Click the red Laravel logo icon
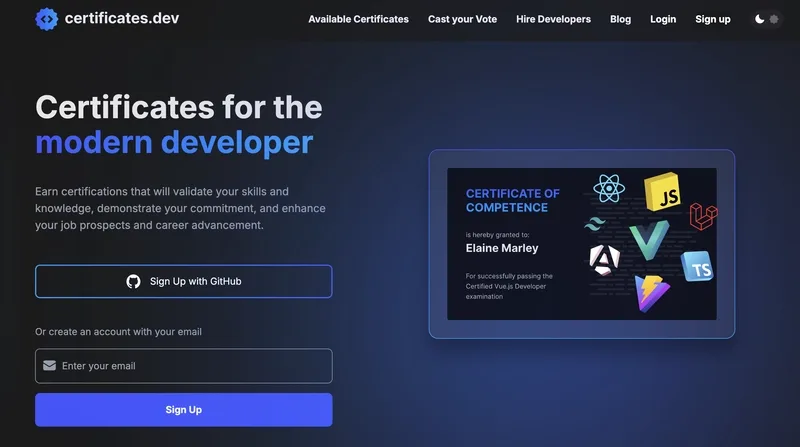The width and height of the screenshot is (800, 447). point(704,216)
